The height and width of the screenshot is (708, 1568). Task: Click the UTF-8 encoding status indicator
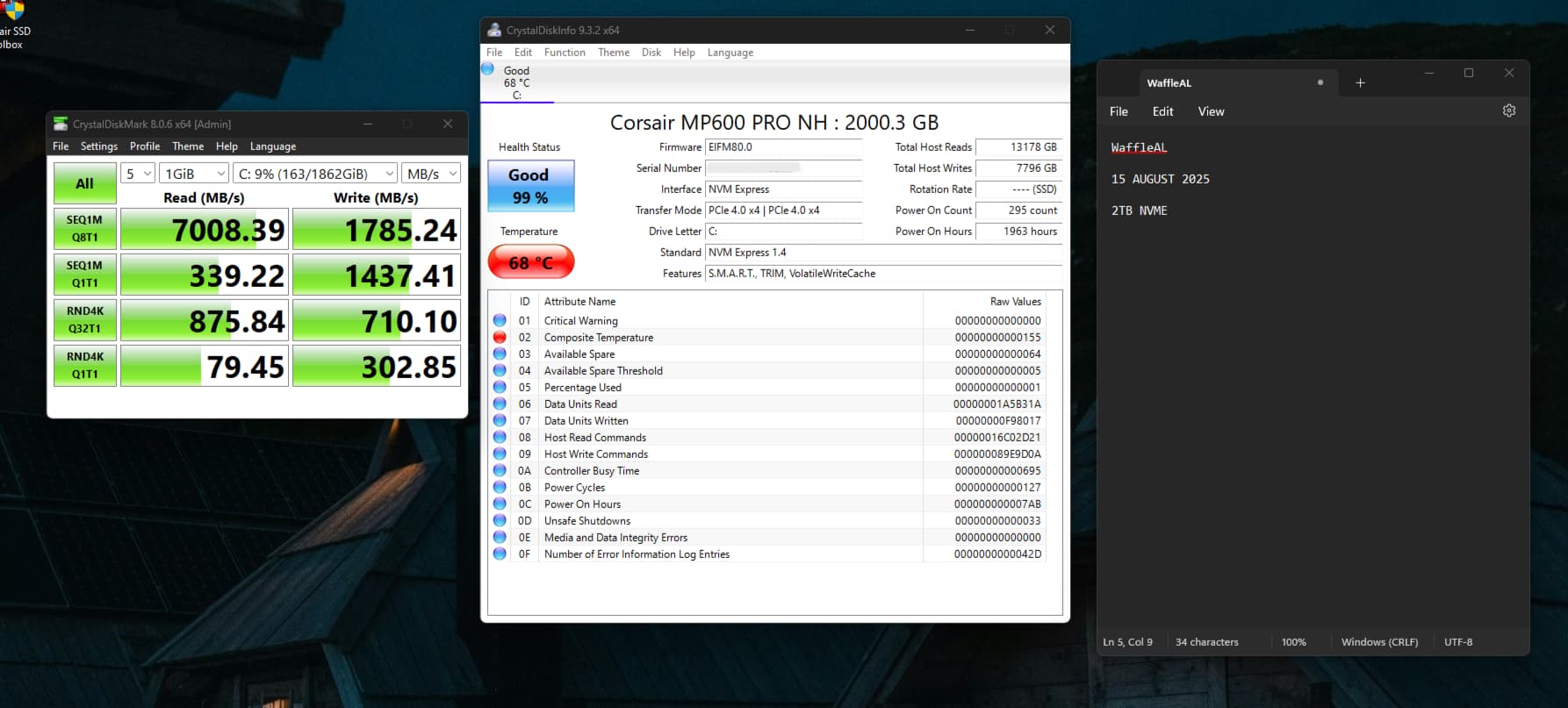[x=1458, y=642]
